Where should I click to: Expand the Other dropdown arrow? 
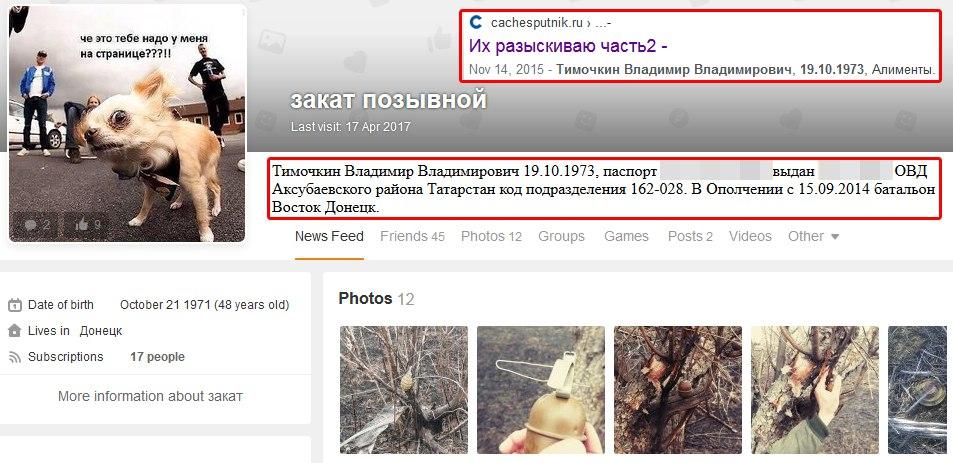[834, 236]
